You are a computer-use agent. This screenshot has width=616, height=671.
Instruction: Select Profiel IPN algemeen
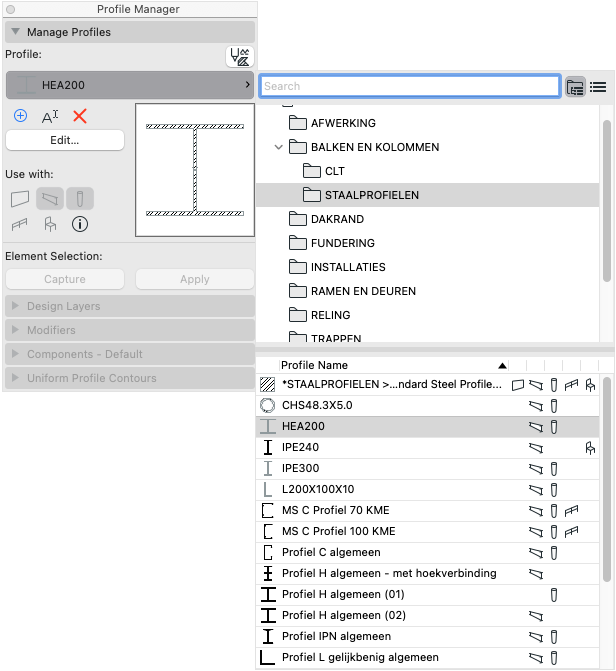[x=427, y=636]
